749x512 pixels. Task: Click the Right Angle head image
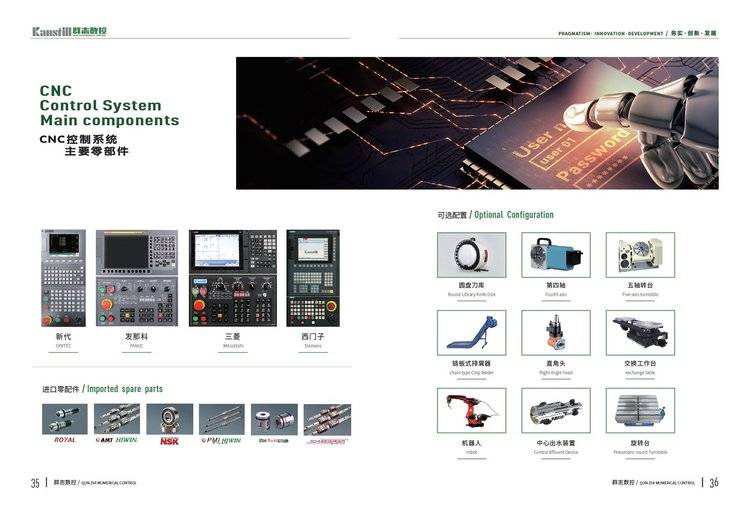(555, 332)
